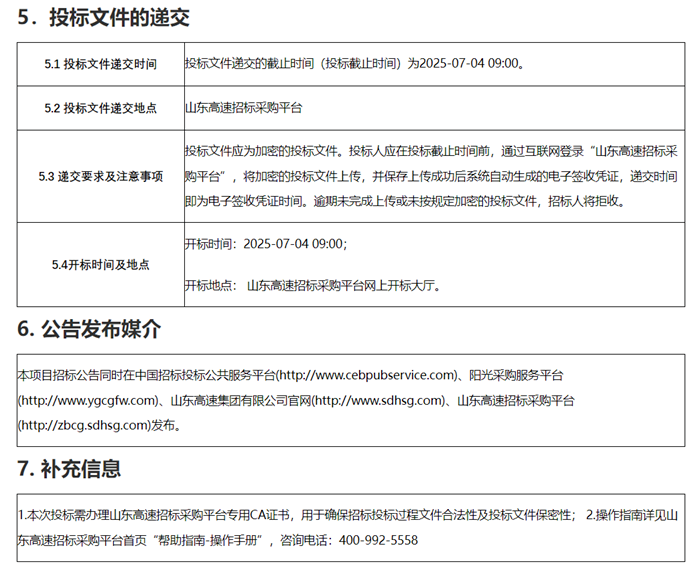Viewport: 700px width, 572px height.
Task: Click the bid deadline text '2025-07-04 09:00'
Action: pos(468,63)
